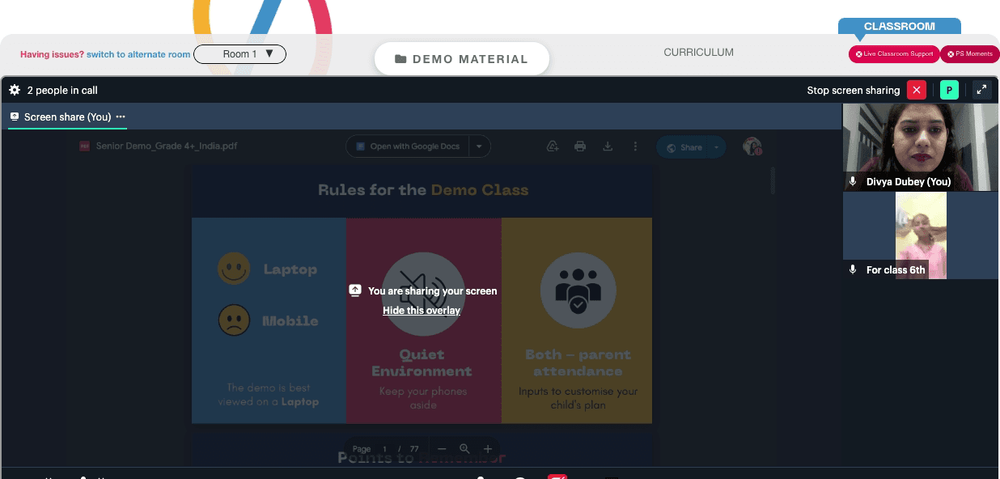1000x479 pixels.
Task: Click PDF zoom magnifier icon
Action: (464, 449)
